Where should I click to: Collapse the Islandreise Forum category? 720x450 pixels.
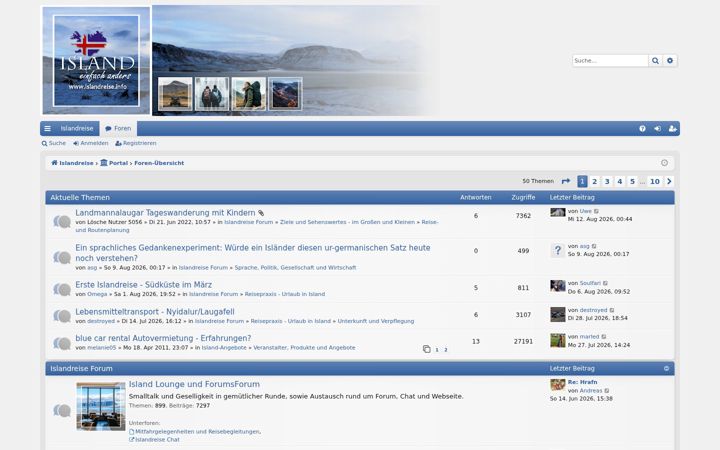[666, 368]
